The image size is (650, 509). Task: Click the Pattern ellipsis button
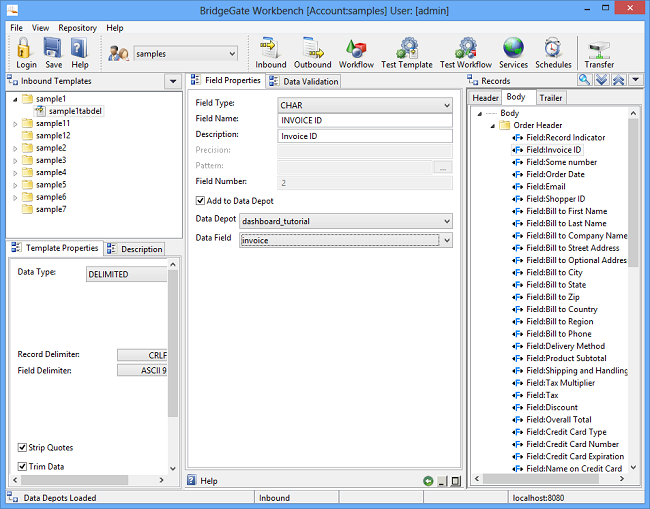[x=443, y=167]
